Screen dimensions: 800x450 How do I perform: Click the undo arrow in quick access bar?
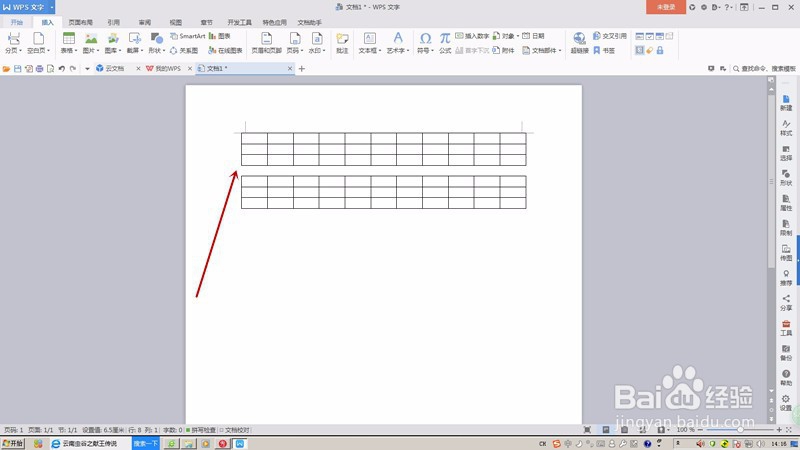pyautogui.click(x=62, y=68)
